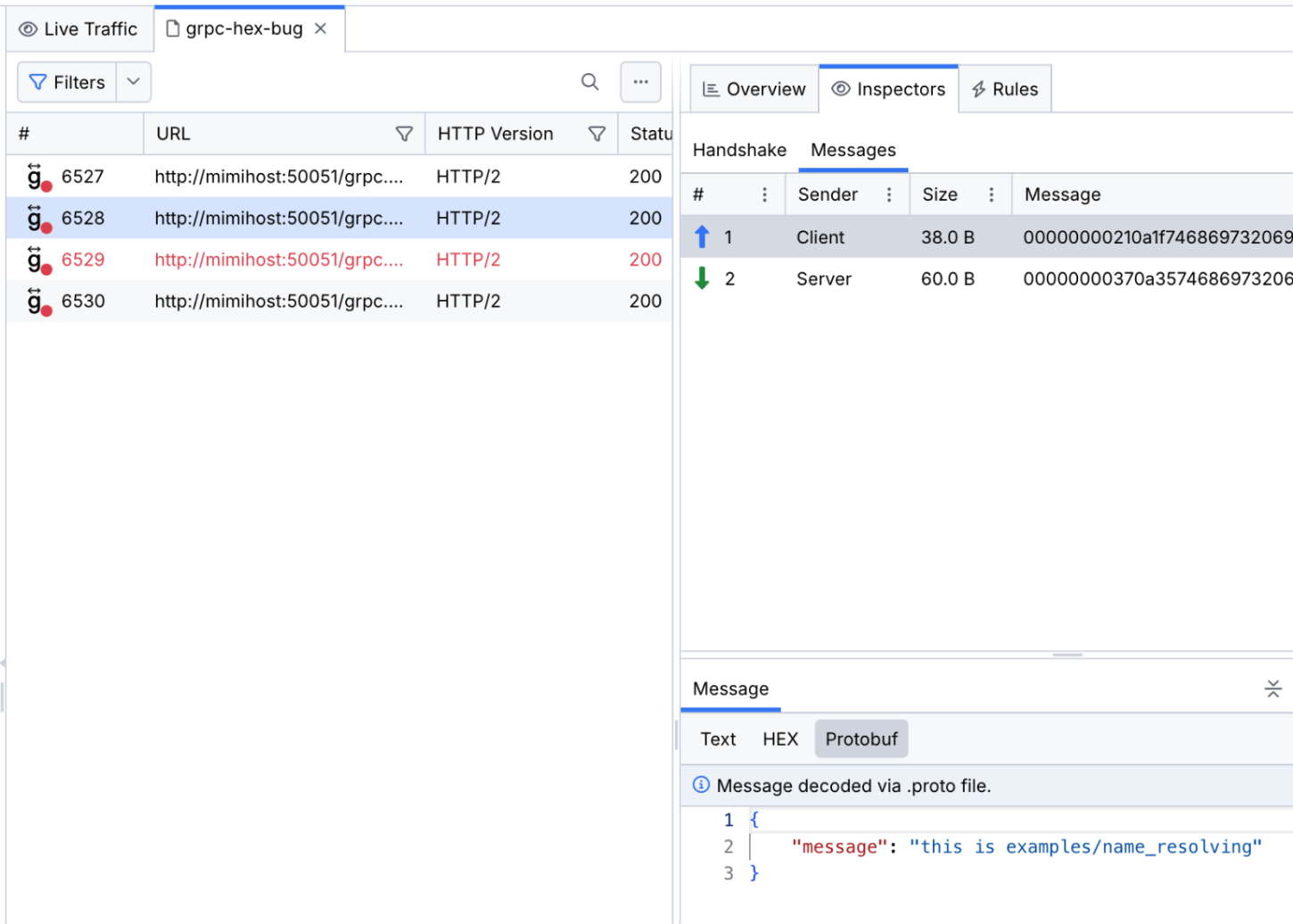Switch to the Handshake subtab
Screen dimensions: 1293x924
click(x=739, y=150)
